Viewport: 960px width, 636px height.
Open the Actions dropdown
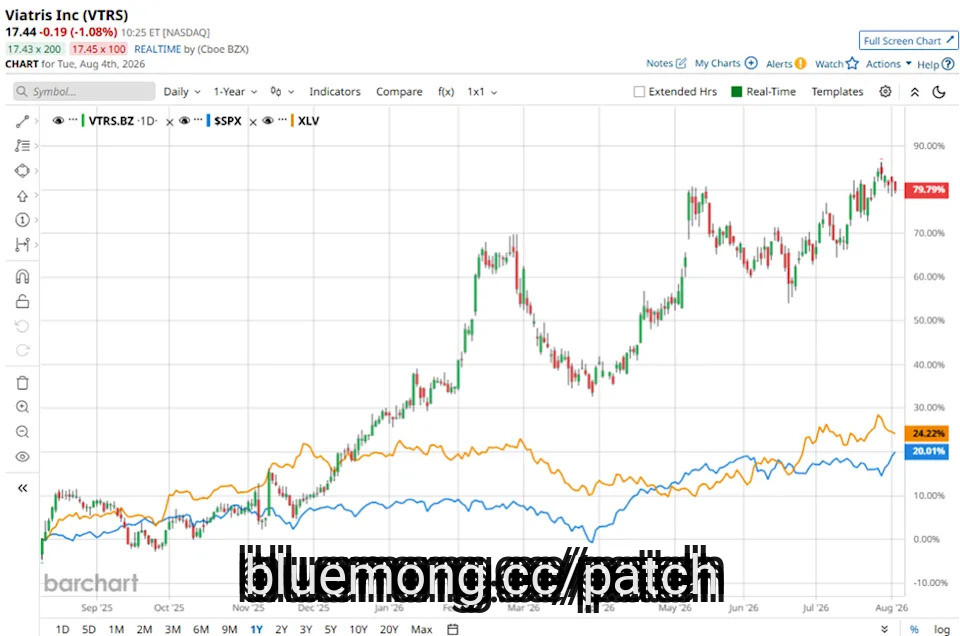coord(888,64)
